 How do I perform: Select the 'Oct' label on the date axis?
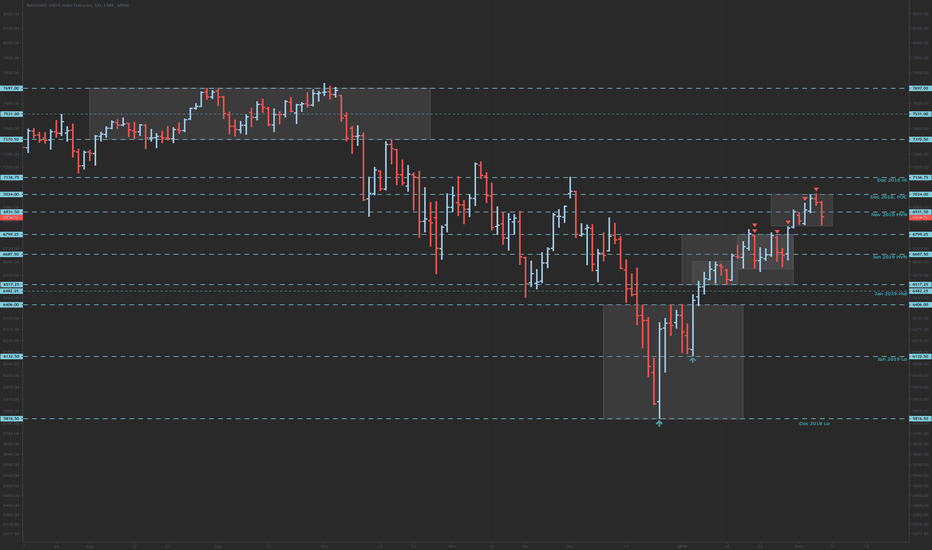(324, 546)
